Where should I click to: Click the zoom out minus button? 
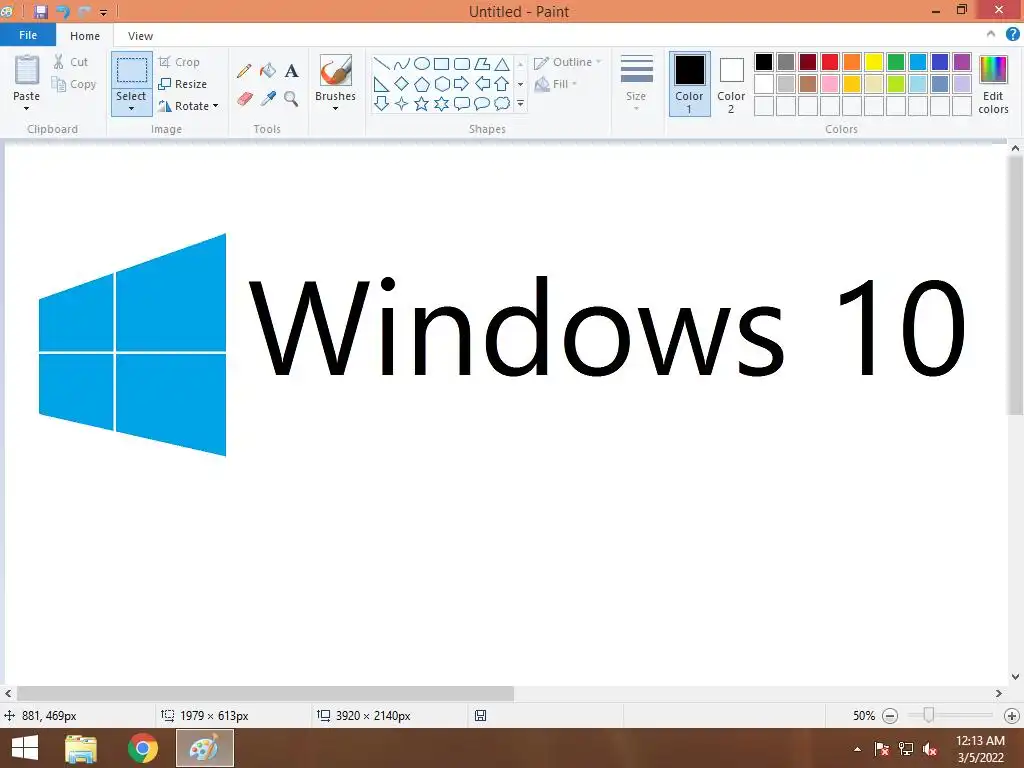(889, 716)
